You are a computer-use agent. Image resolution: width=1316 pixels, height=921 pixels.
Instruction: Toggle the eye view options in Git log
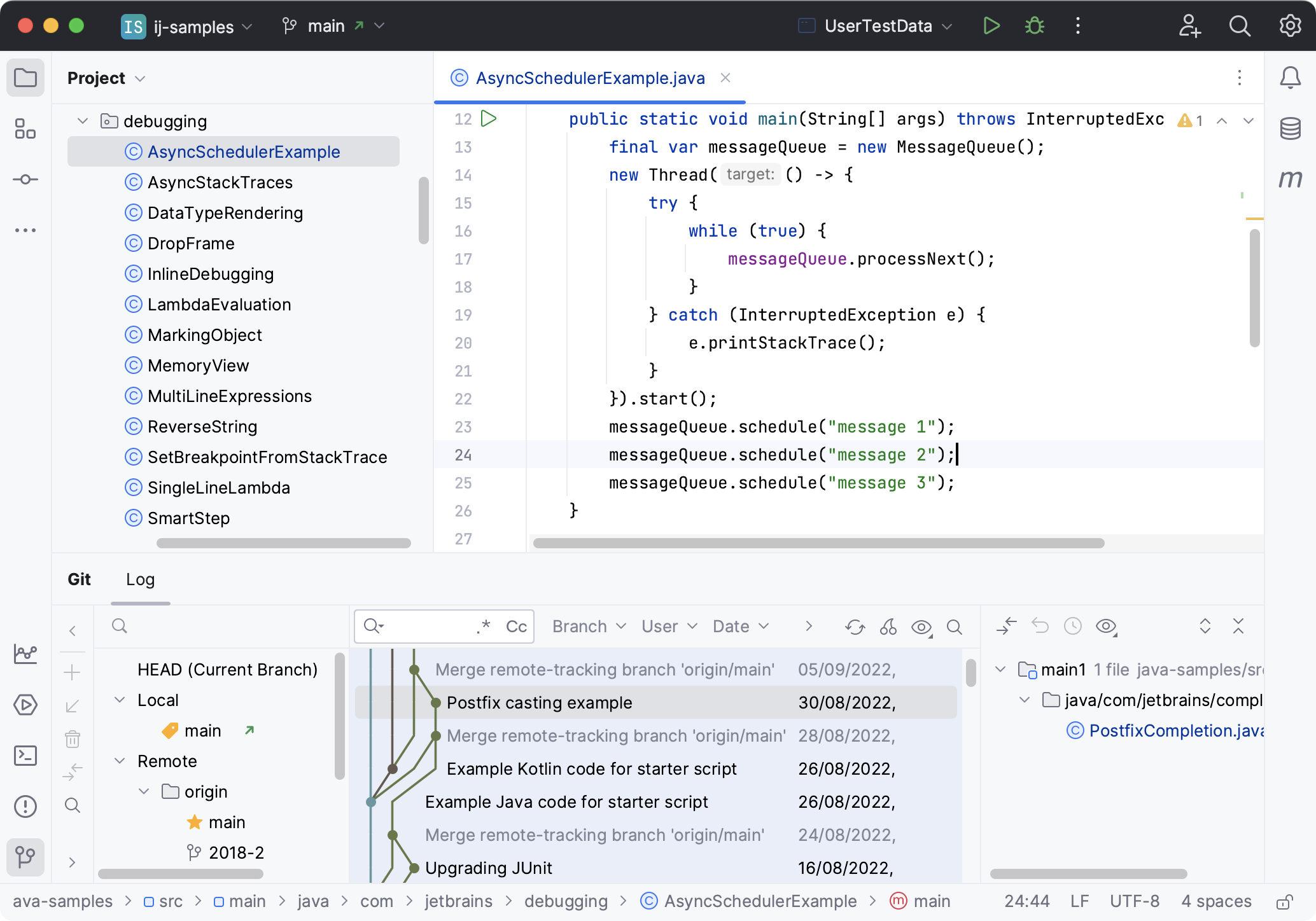point(921,627)
